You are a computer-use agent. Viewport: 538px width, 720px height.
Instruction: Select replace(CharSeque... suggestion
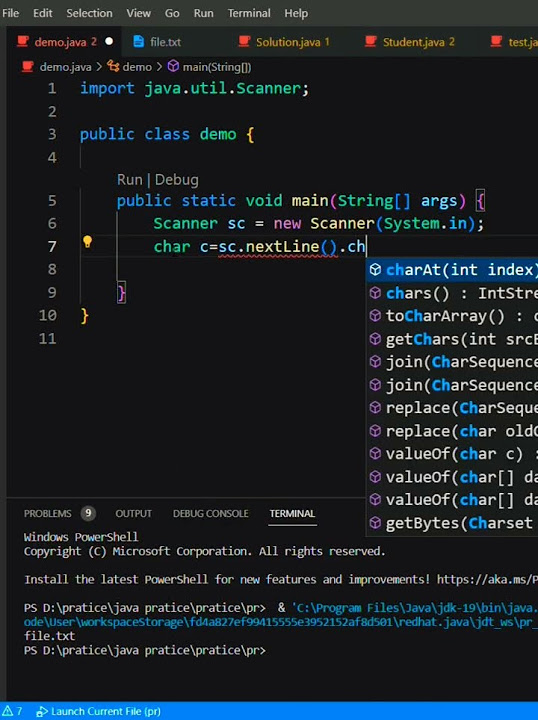tap(452, 408)
